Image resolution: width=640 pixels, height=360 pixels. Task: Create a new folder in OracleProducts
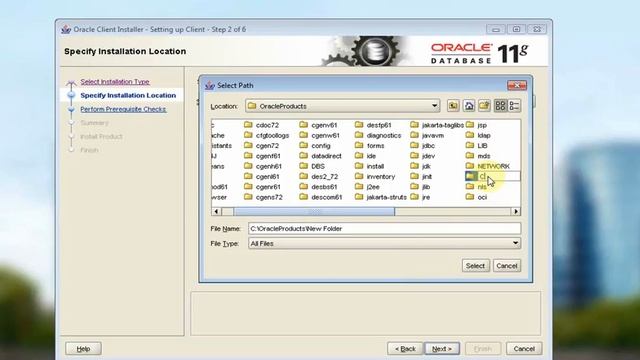tap(484, 106)
